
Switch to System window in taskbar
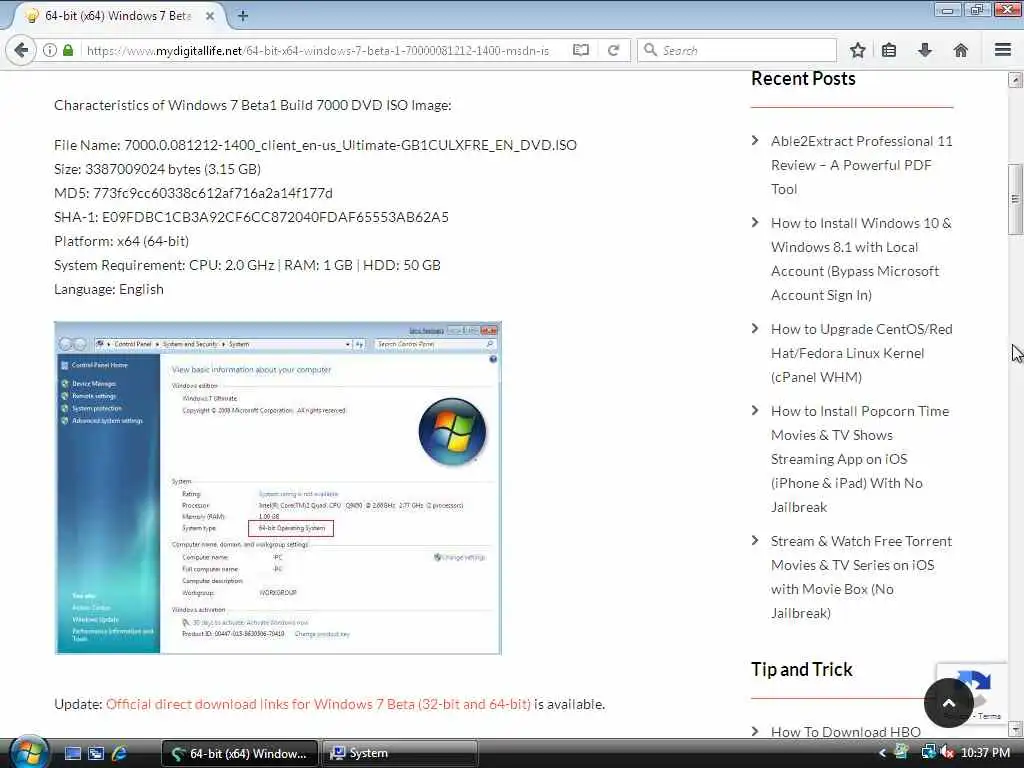[x=398, y=754]
